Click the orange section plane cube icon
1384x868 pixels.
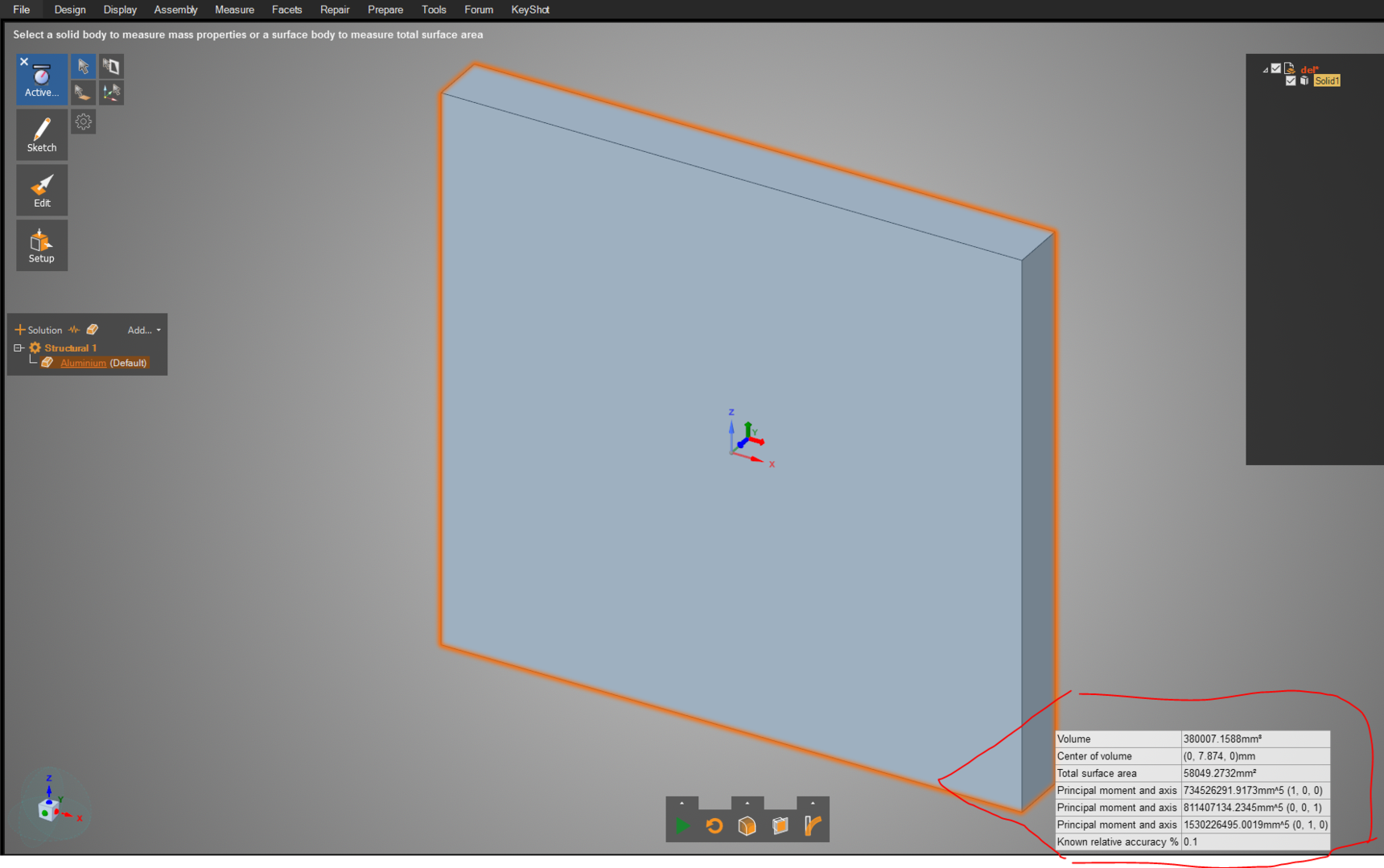click(x=780, y=825)
